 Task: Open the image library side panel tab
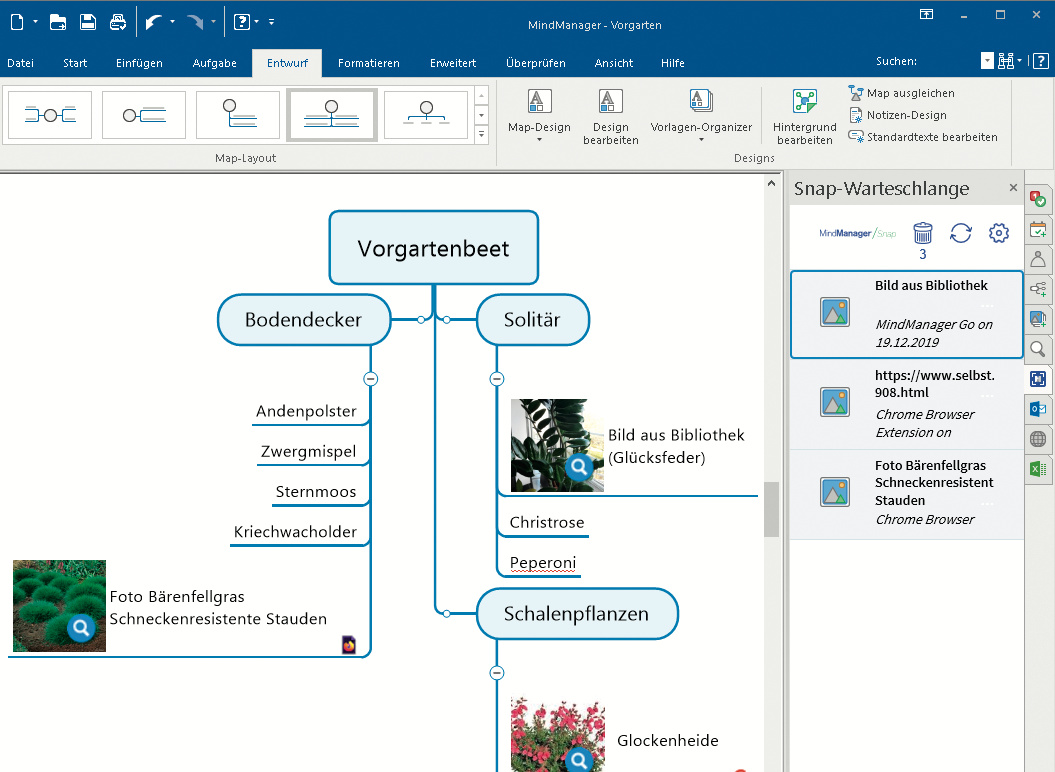(x=1038, y=319)
